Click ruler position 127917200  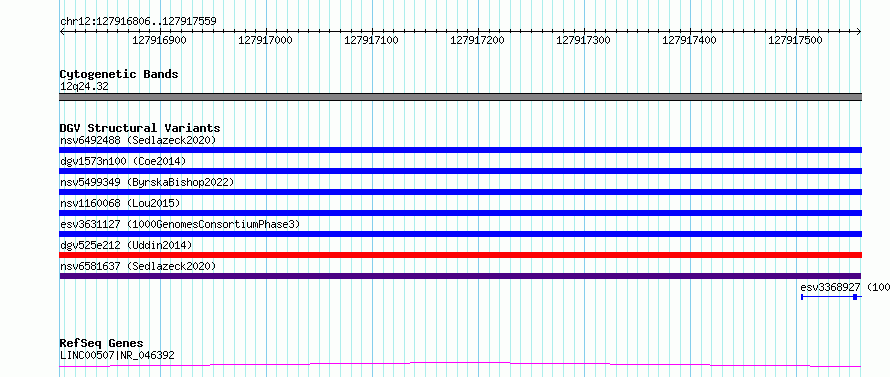[x=477, y=40]
